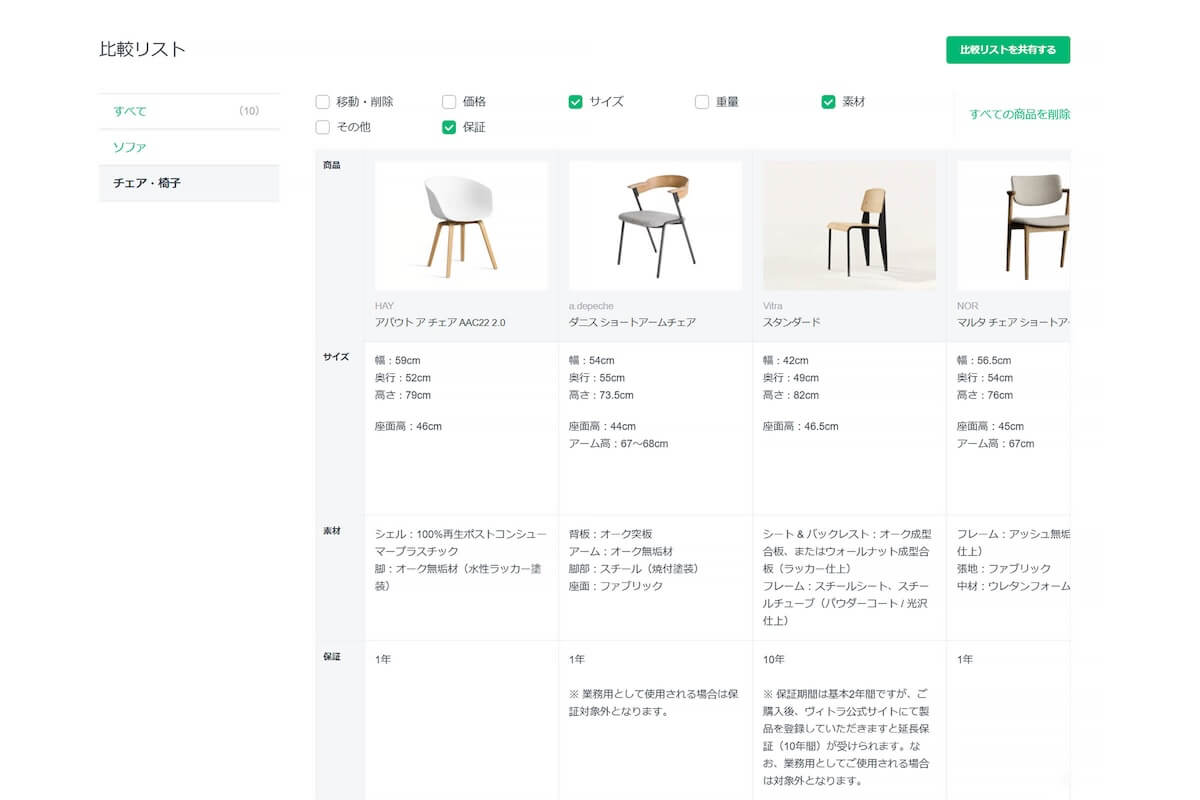Click the すべての商品を削除 link
This screenshot has width=1200, height=800.
[1018, 114]
